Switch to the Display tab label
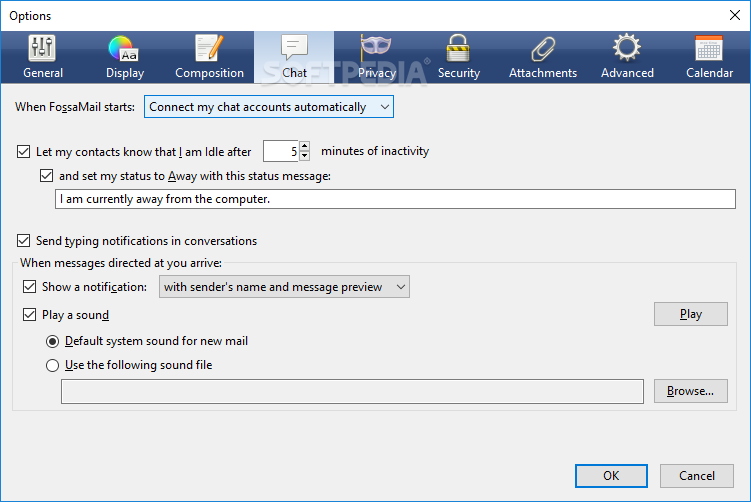 point(125,73)
